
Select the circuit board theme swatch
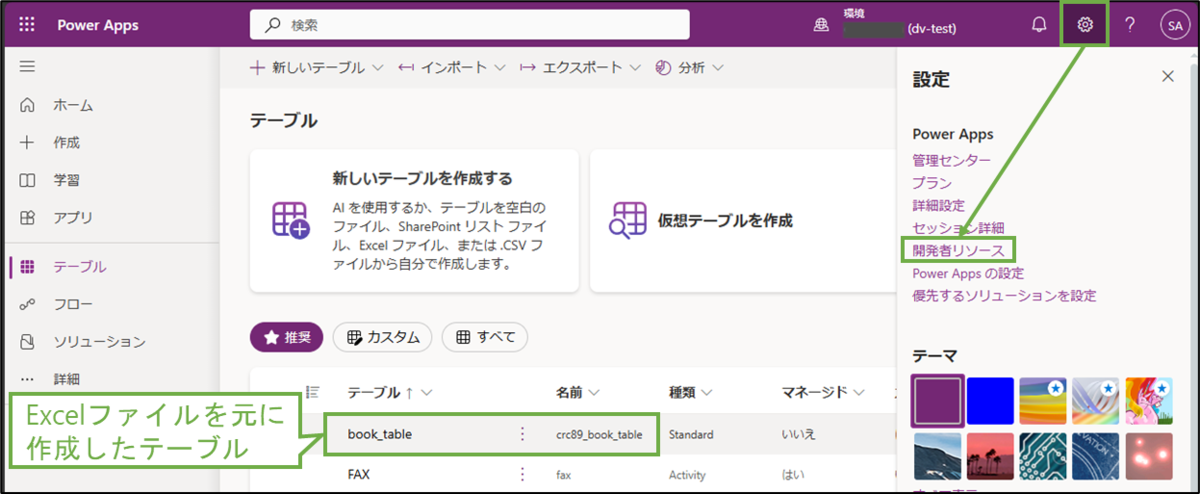[1043, 456]
